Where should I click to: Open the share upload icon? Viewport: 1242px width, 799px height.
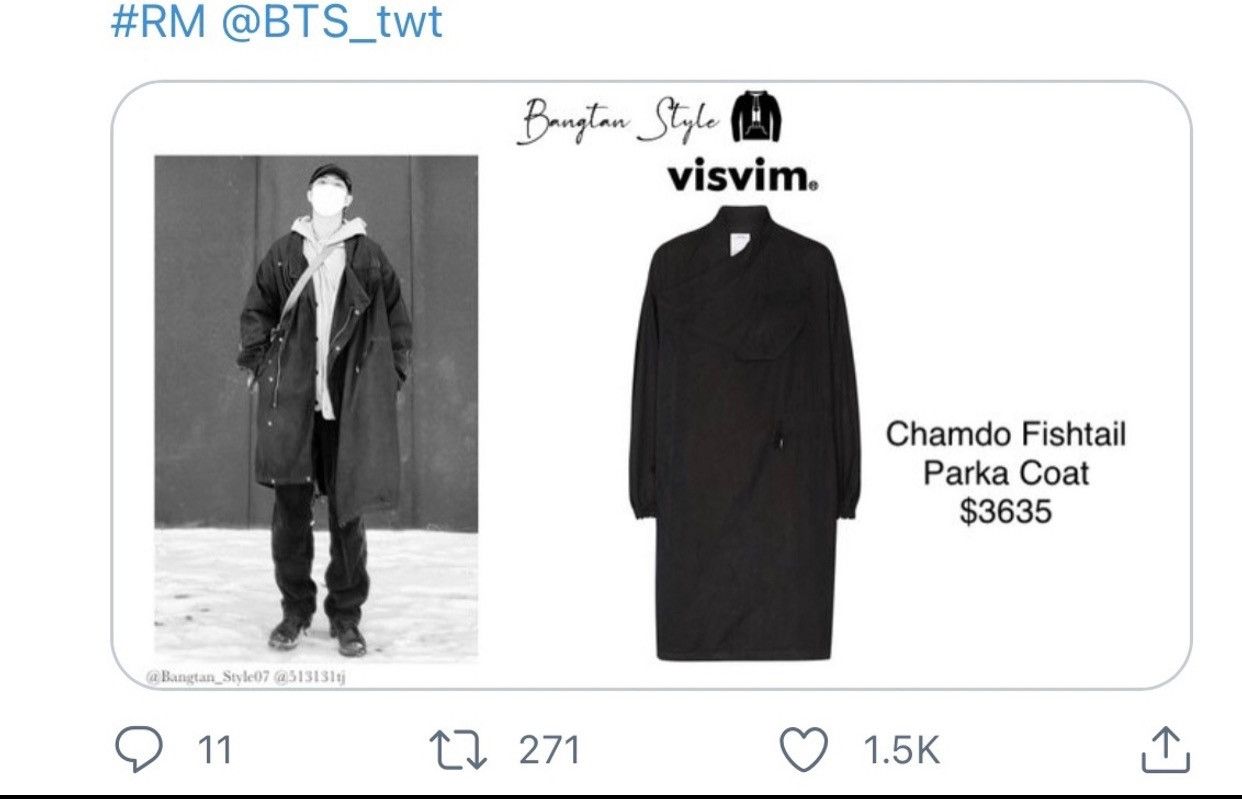point(1165,750)
